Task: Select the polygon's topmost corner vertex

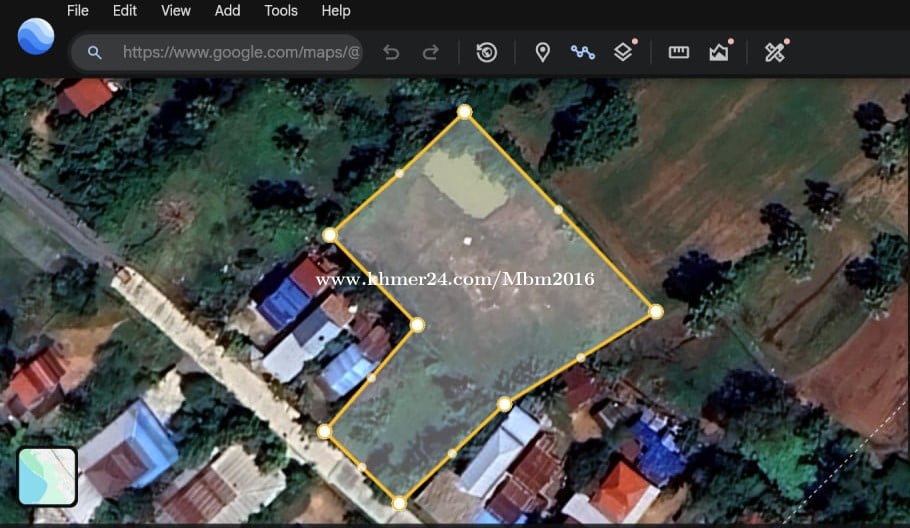Action: [x=464, y=112]
